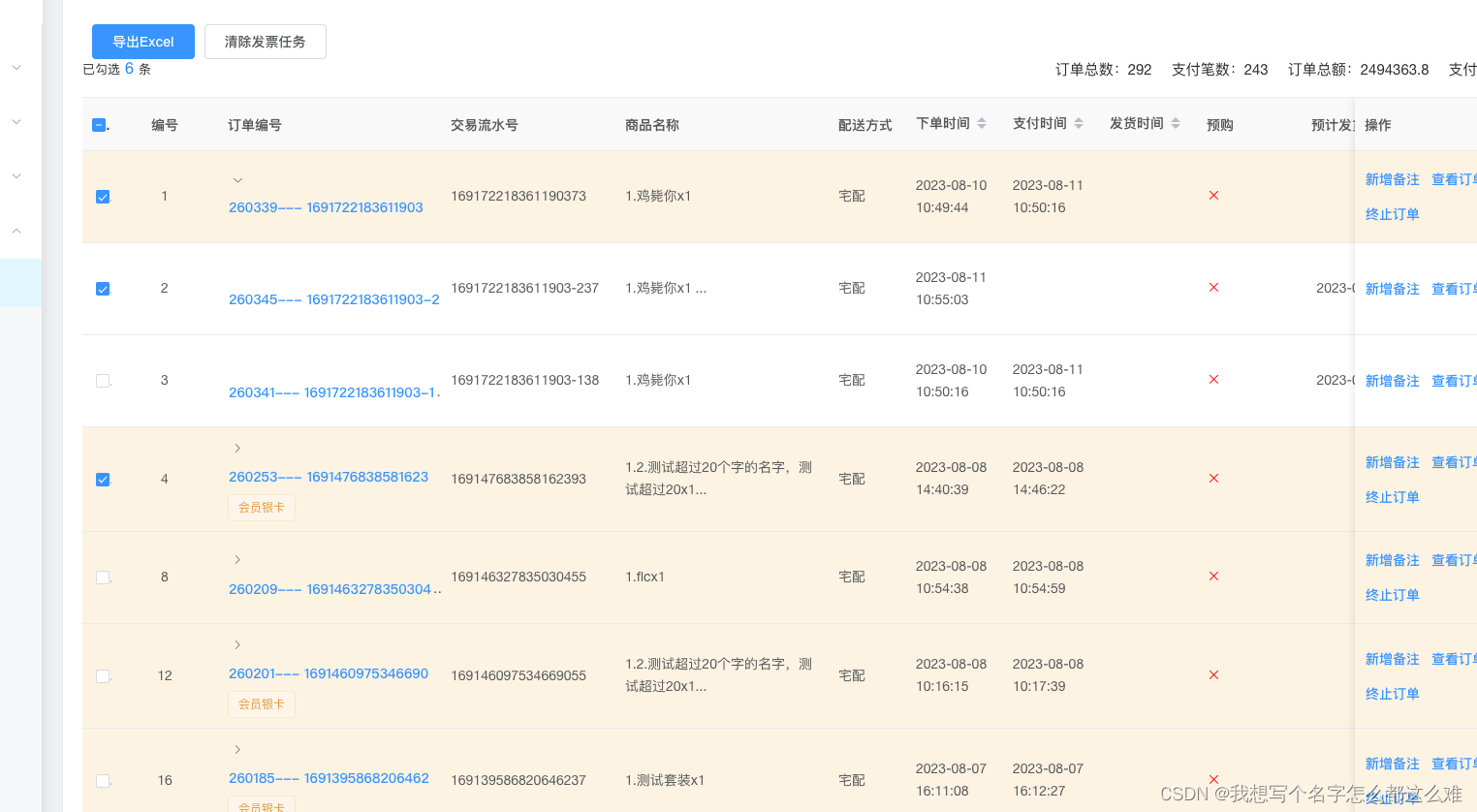
Task: Collapse the topmost sidebar section chevron
Action: 16,67
